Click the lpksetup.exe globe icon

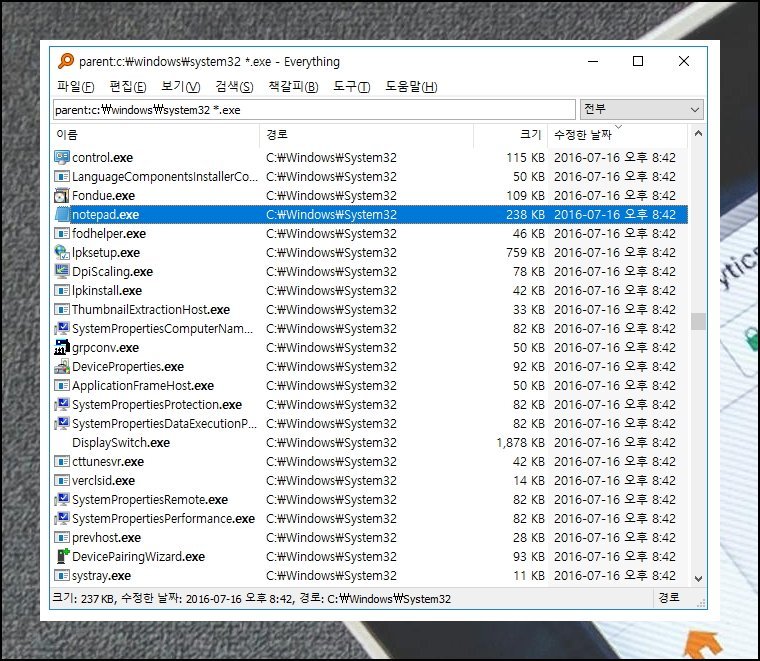62,252
